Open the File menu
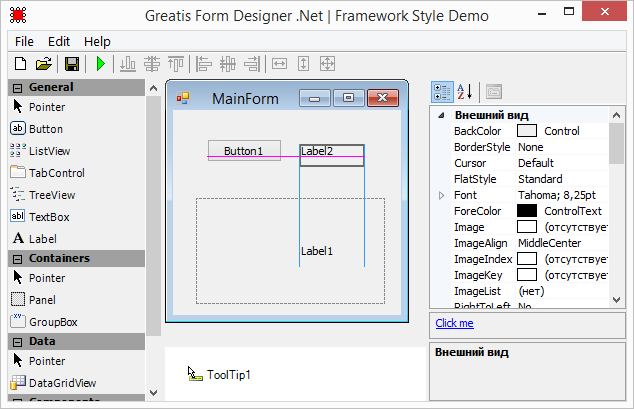Screen dimensions: 634x409 point(24,41)
